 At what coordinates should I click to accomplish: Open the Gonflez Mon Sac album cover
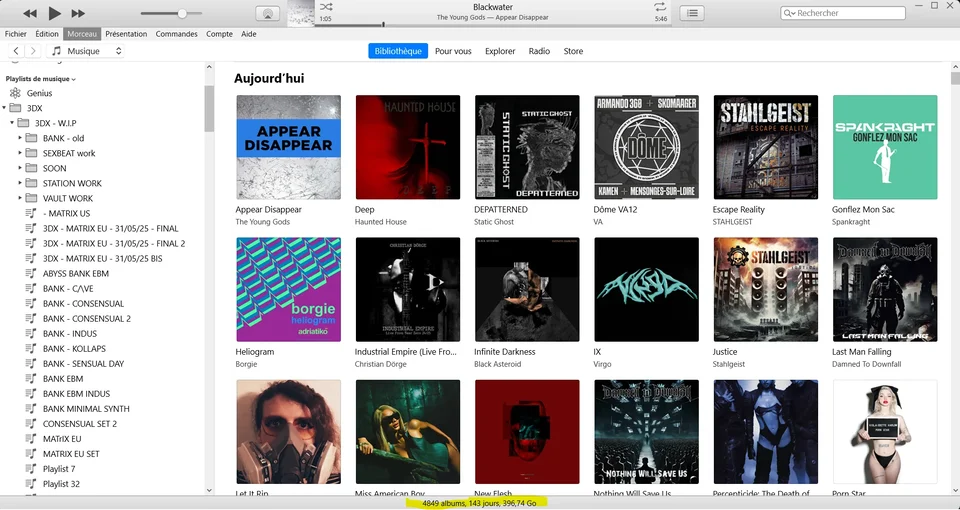click(885, 147)
